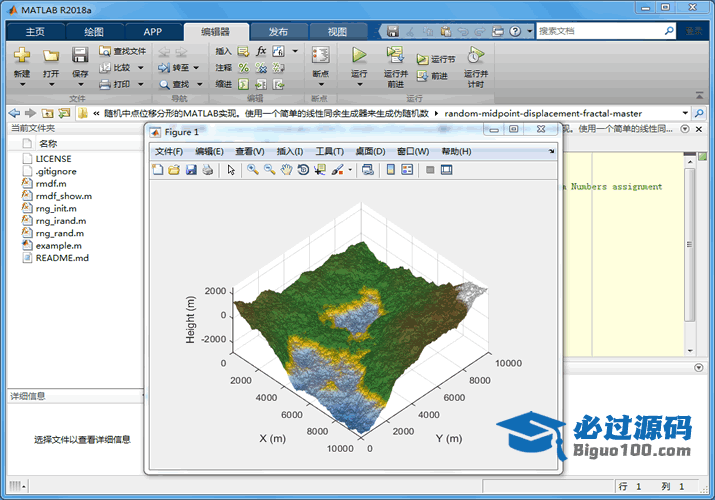Toggle edit plot arrow tool in Figure 1
This screenshot has width=715, height=500.
pos(231,170)
